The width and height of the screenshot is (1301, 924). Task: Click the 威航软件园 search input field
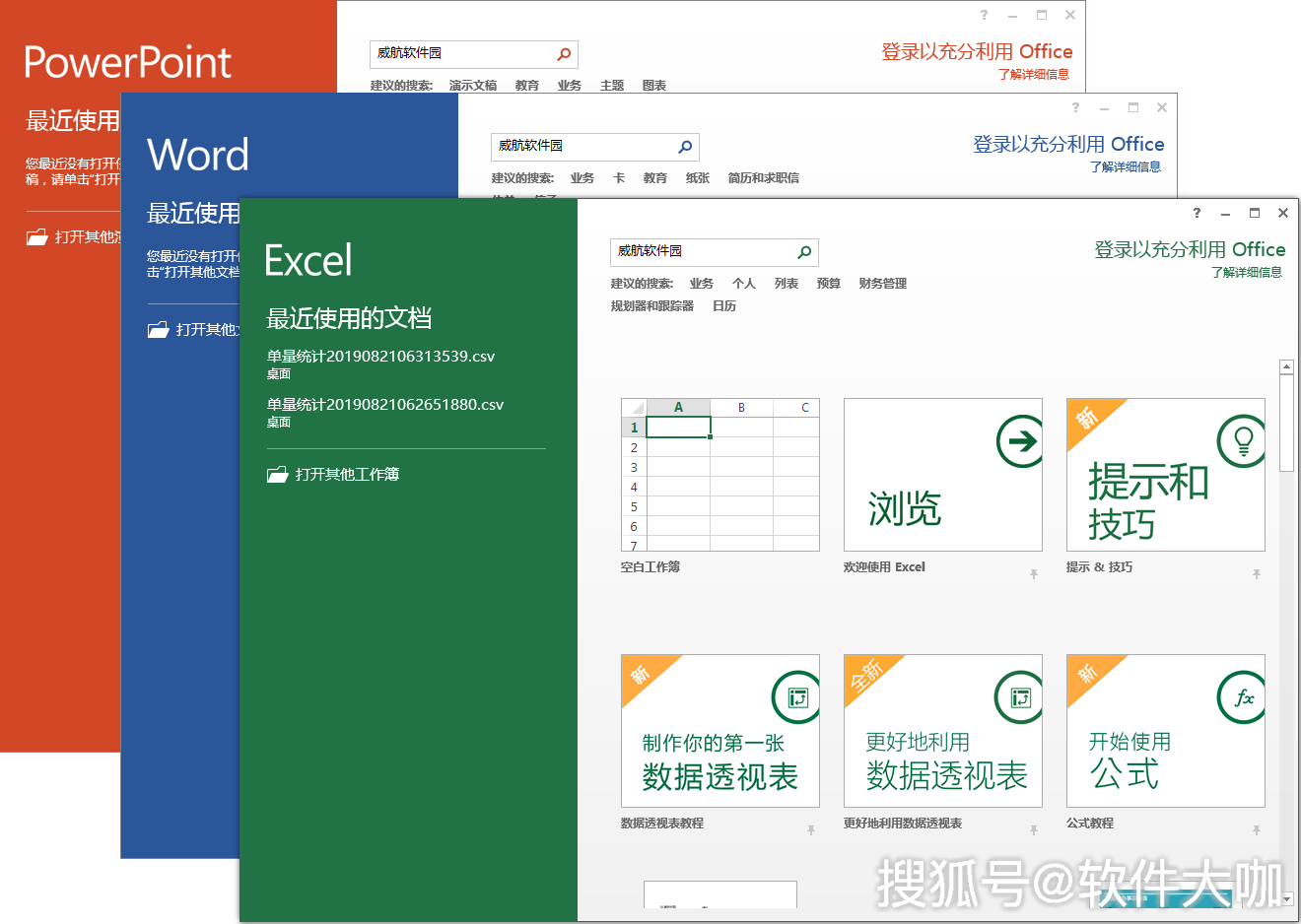[x=700, y=252]
